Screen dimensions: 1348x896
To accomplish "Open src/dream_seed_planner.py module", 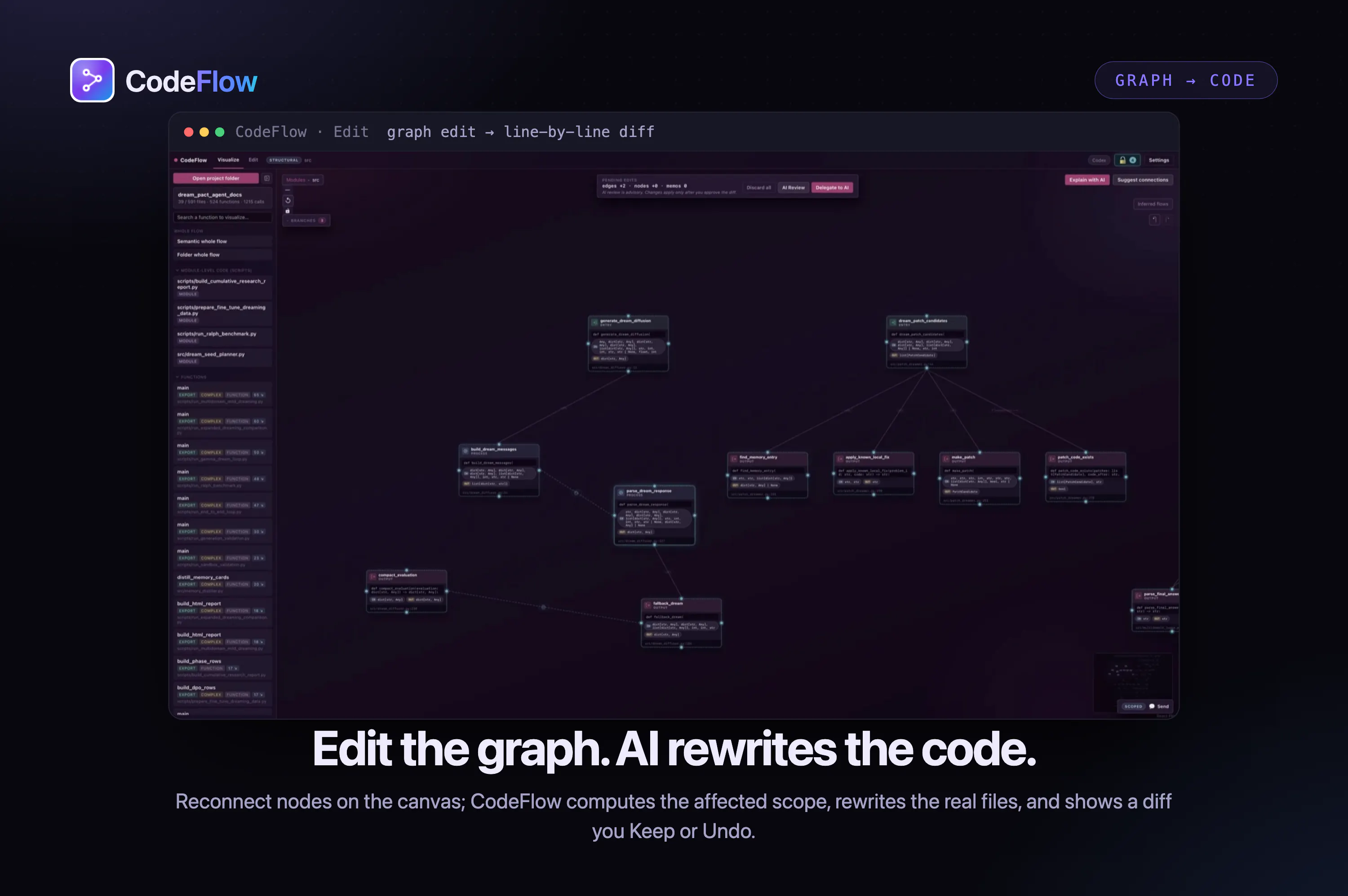I will pos(222,357).
